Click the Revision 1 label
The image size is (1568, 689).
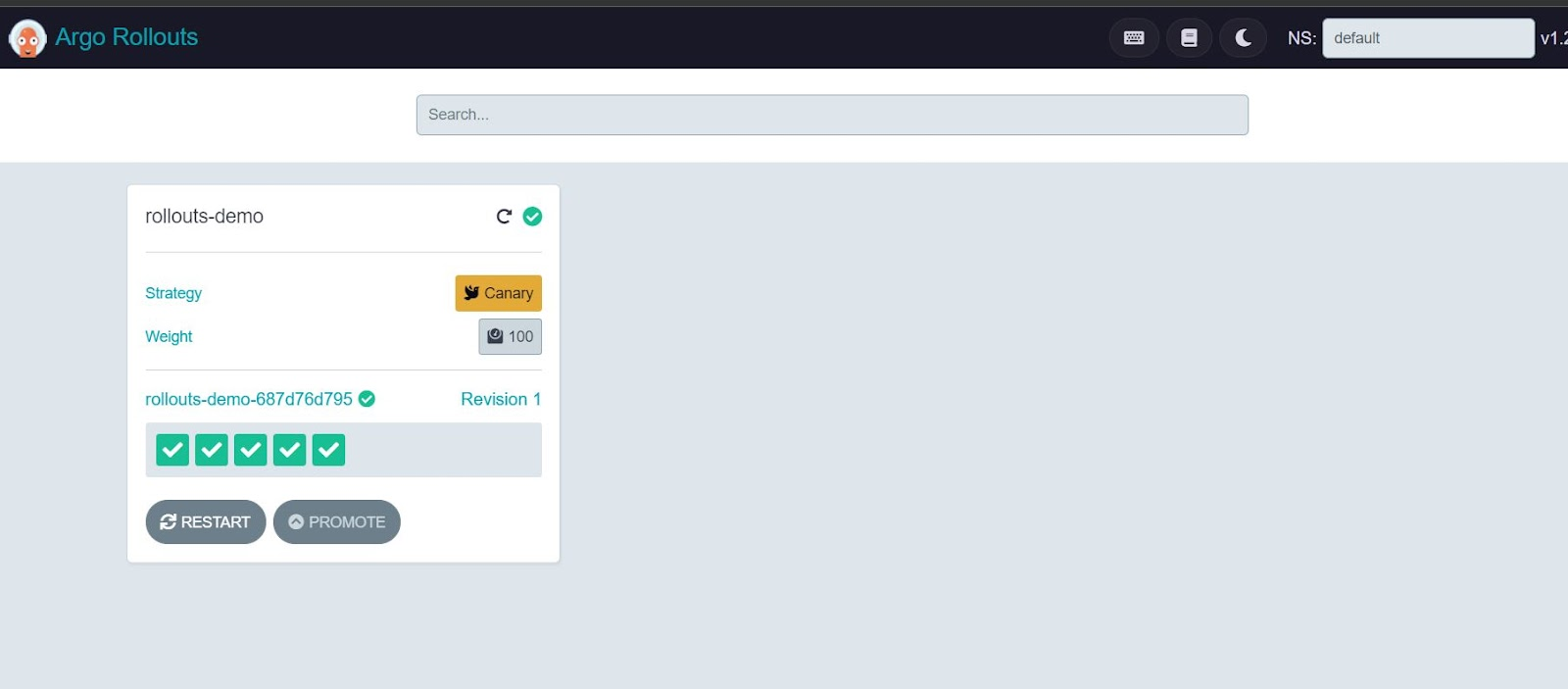pyautogui.click(x=501, y=399)
